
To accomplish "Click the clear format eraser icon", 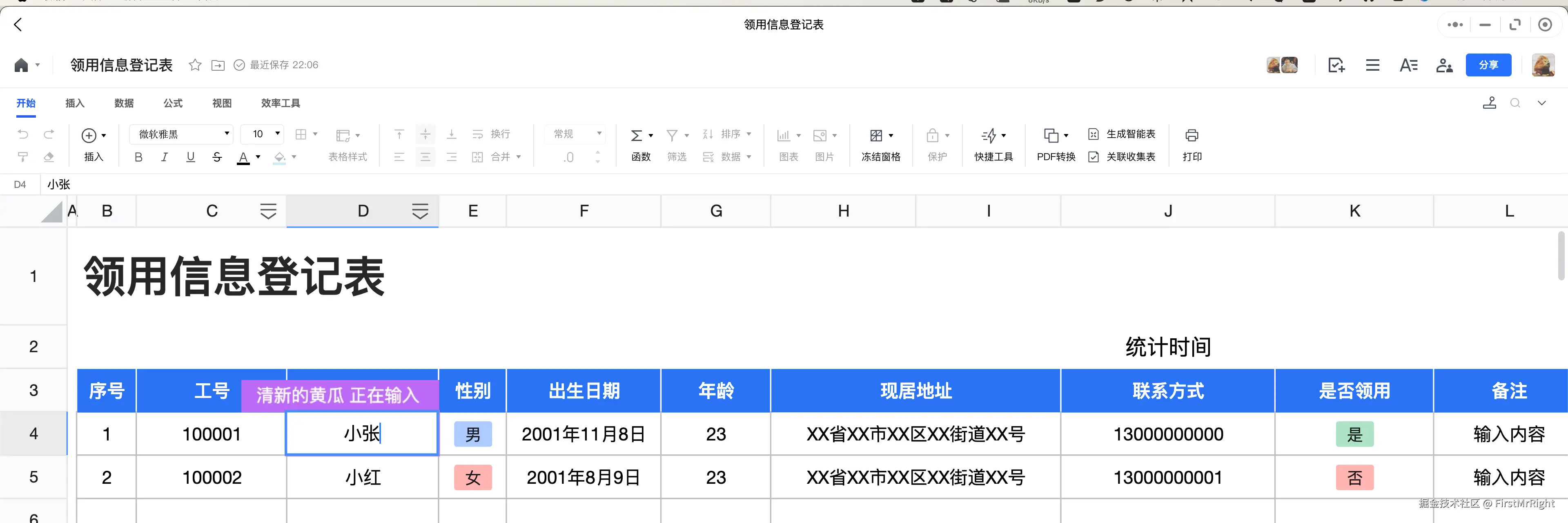I will pos(49,157).
